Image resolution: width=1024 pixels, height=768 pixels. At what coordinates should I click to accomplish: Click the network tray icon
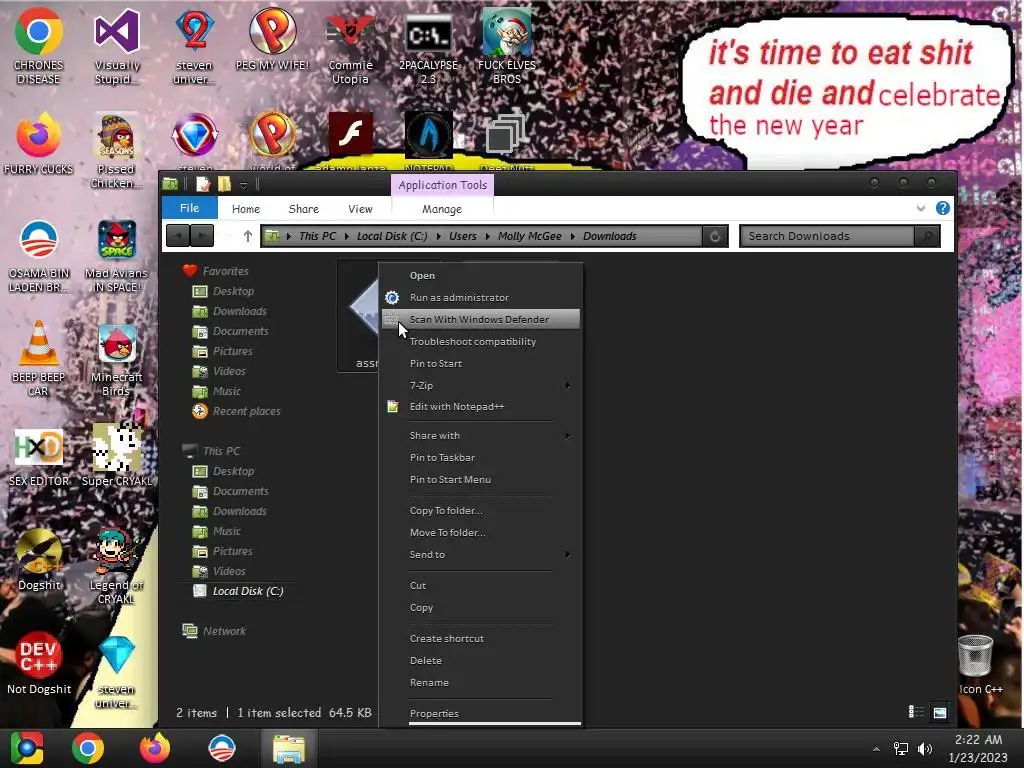901,748
